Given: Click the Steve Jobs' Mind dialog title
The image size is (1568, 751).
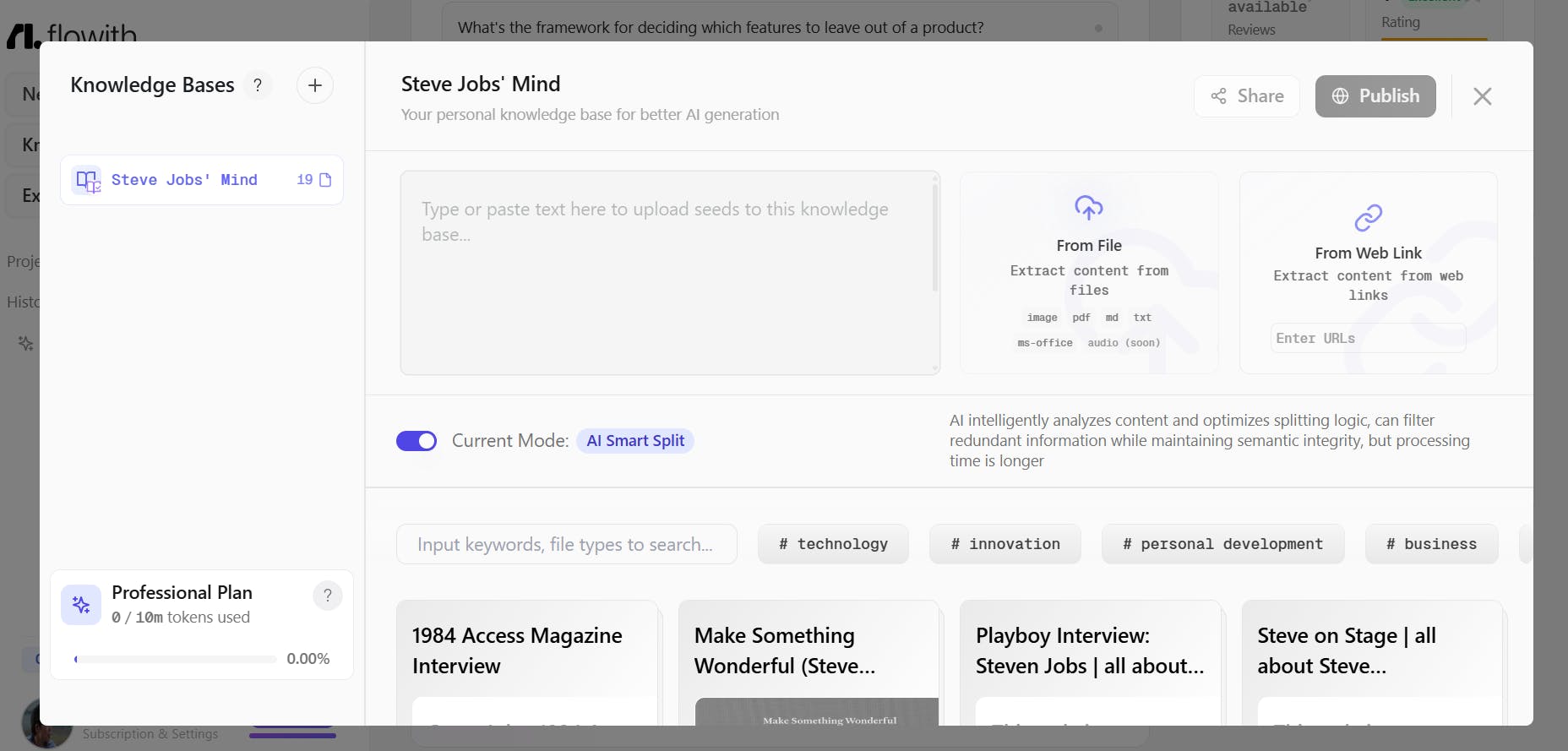Looking at the screenshot, I should click(x=481, y=84).
